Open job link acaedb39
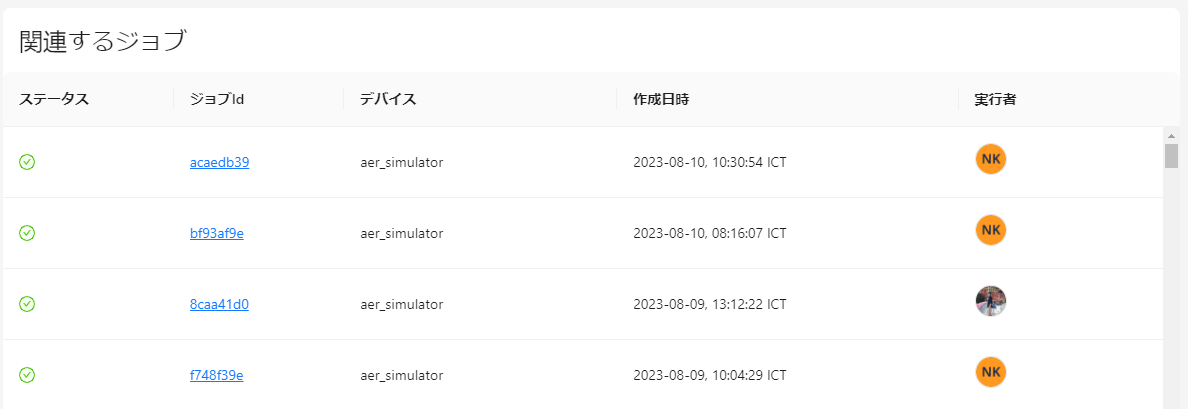The image size is (1188, 409). tap(220, 162)
